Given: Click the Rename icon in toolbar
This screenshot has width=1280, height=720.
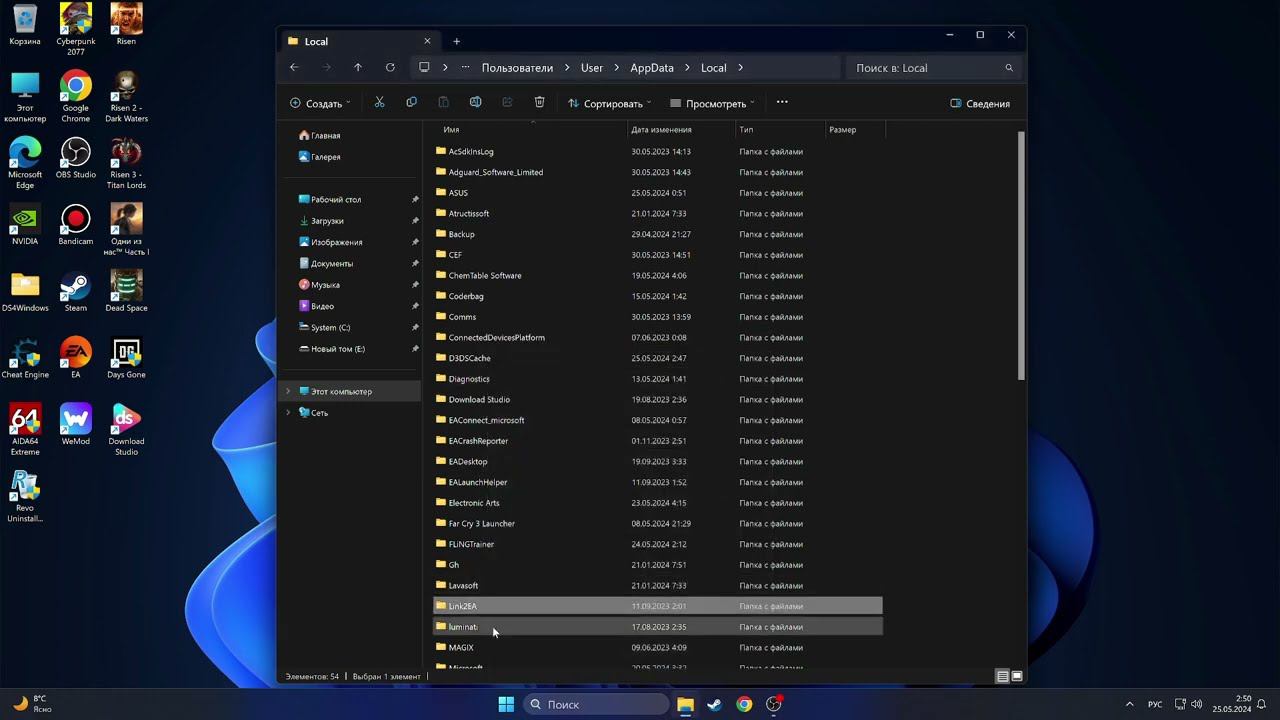Looking at the screenshot, I should (x=475, y=103).
